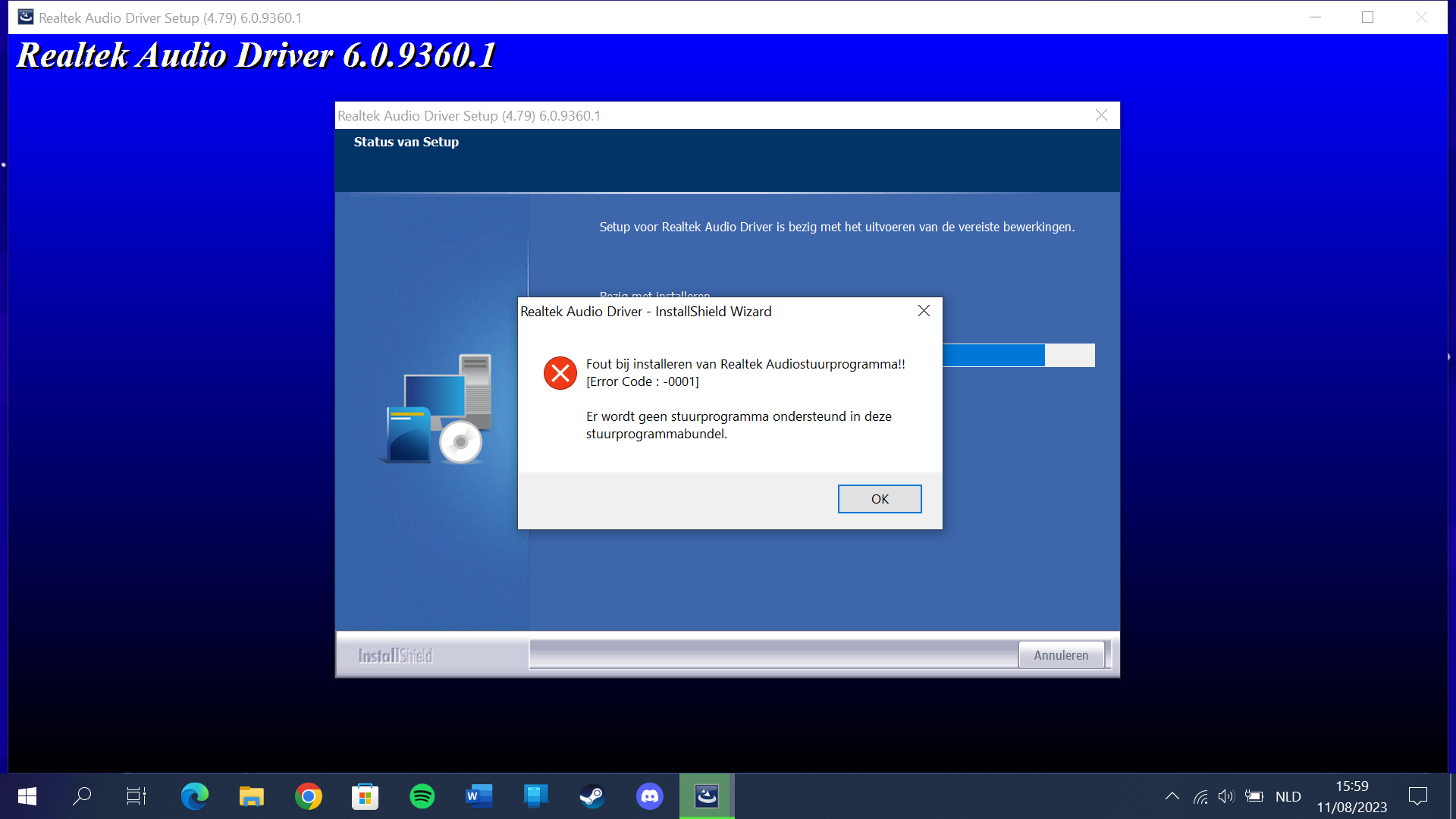Open Steam from the taskbar
Viewport: 1456px width, 819px height.
click(592, 796)
